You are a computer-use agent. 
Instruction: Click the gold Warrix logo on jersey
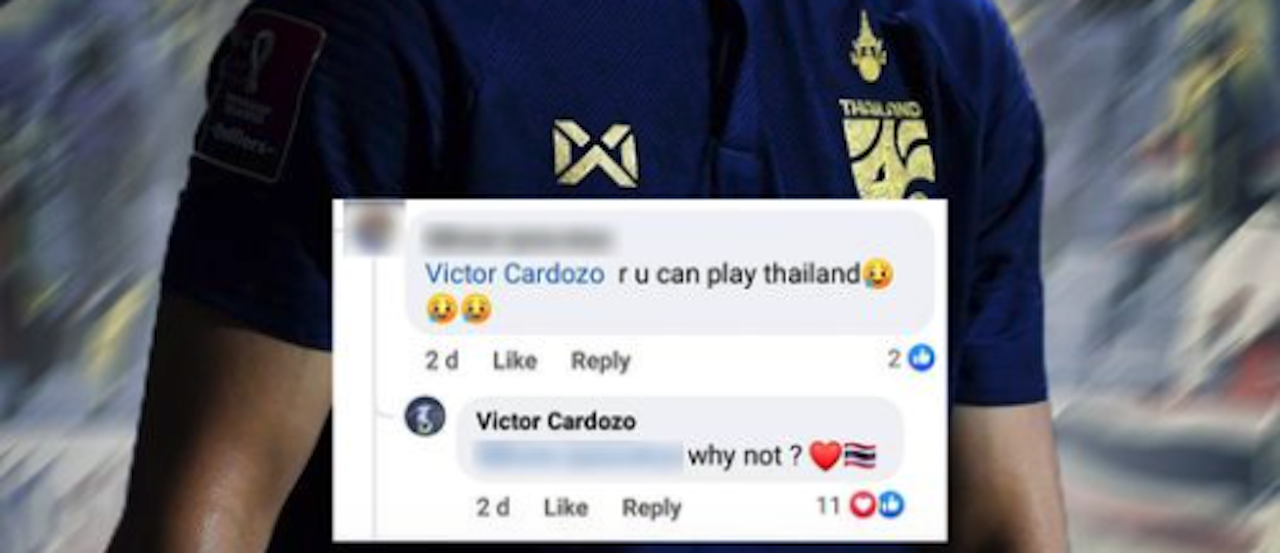pyautogui.click(x=596, y=154)
